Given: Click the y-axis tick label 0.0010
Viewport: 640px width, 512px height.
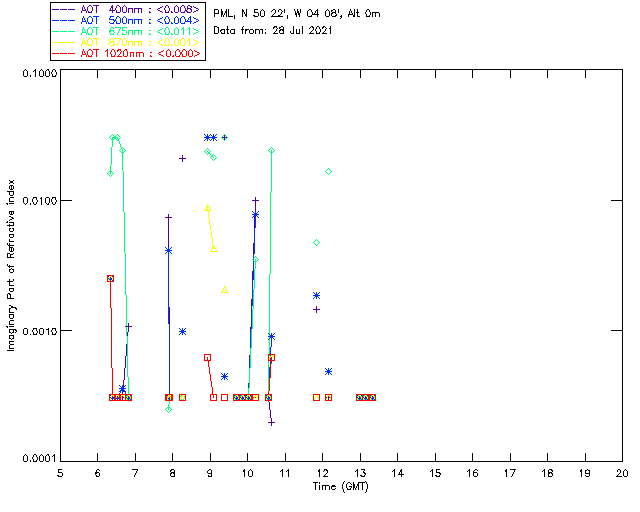Looking at the screenshot, I should [40, 331].
